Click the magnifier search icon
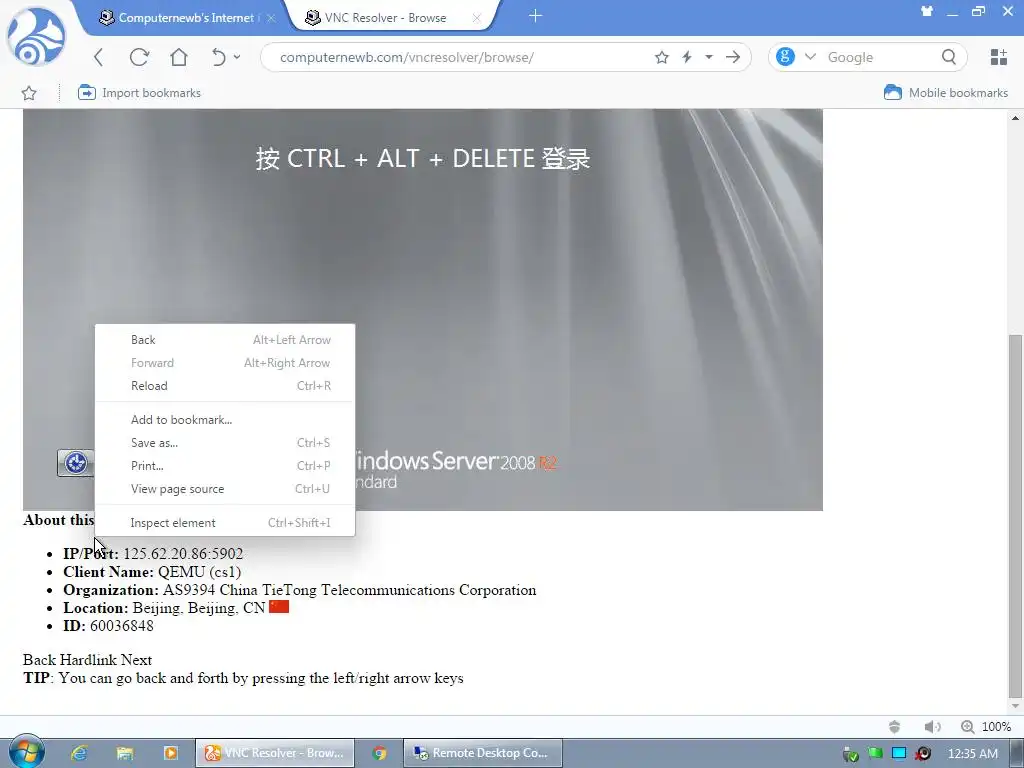 949,57
